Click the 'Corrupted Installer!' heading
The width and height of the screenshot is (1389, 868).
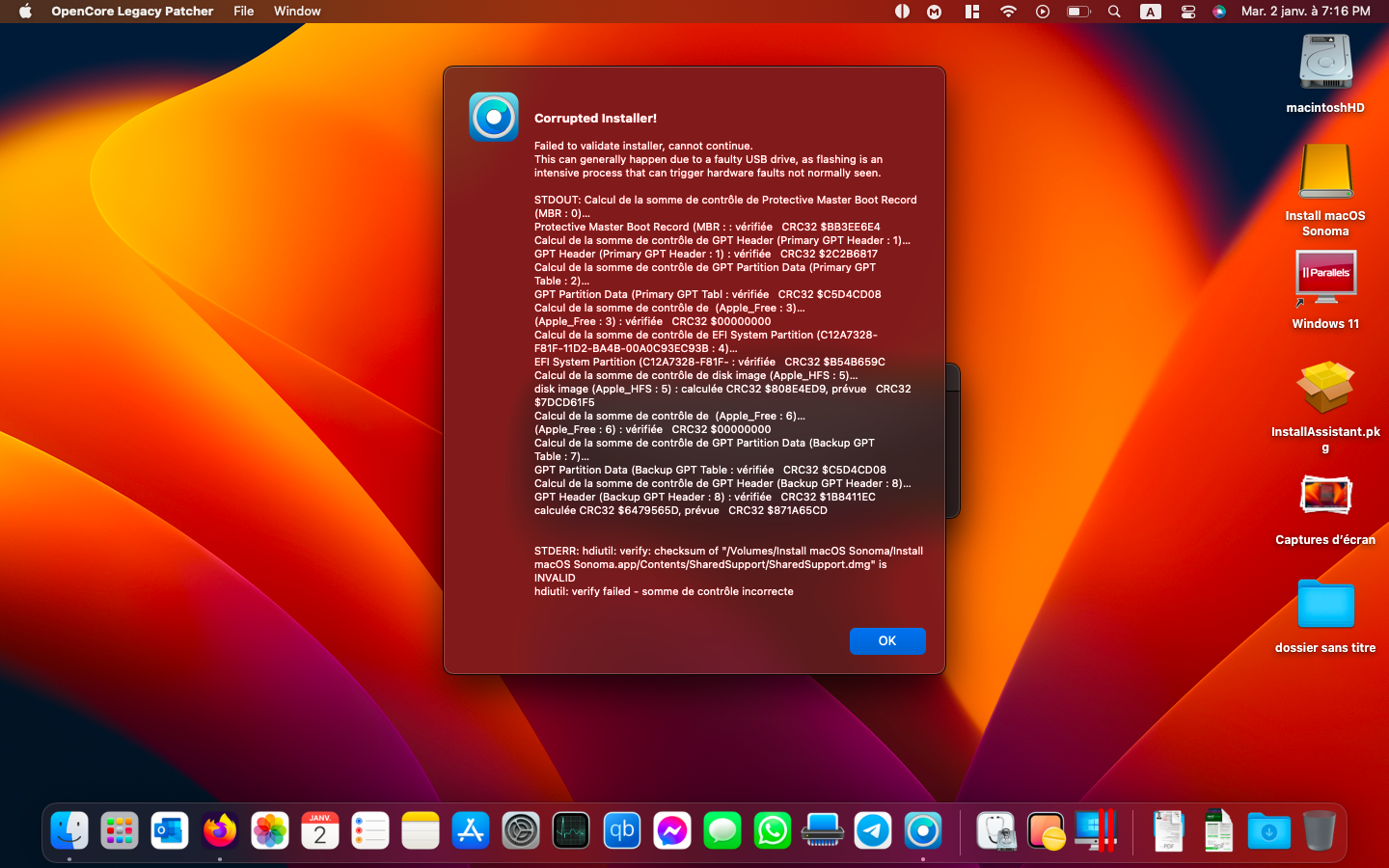point(595,119)
